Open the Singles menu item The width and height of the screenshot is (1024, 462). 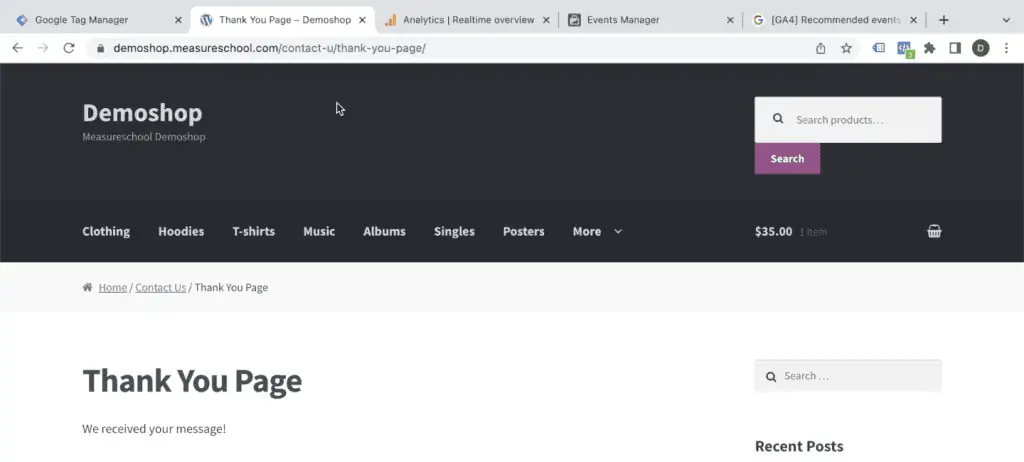tap(454, 231)
